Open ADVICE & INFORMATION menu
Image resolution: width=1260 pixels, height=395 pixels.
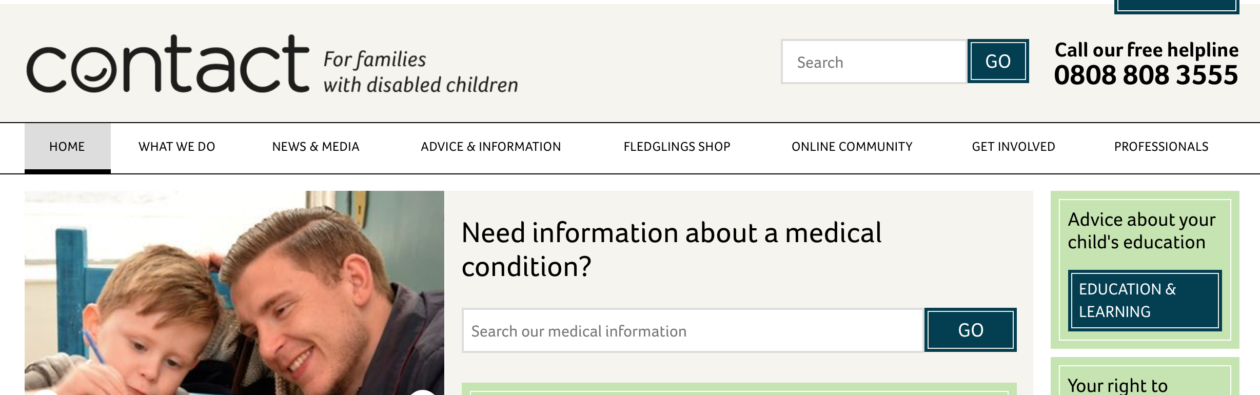coord(491,147)
